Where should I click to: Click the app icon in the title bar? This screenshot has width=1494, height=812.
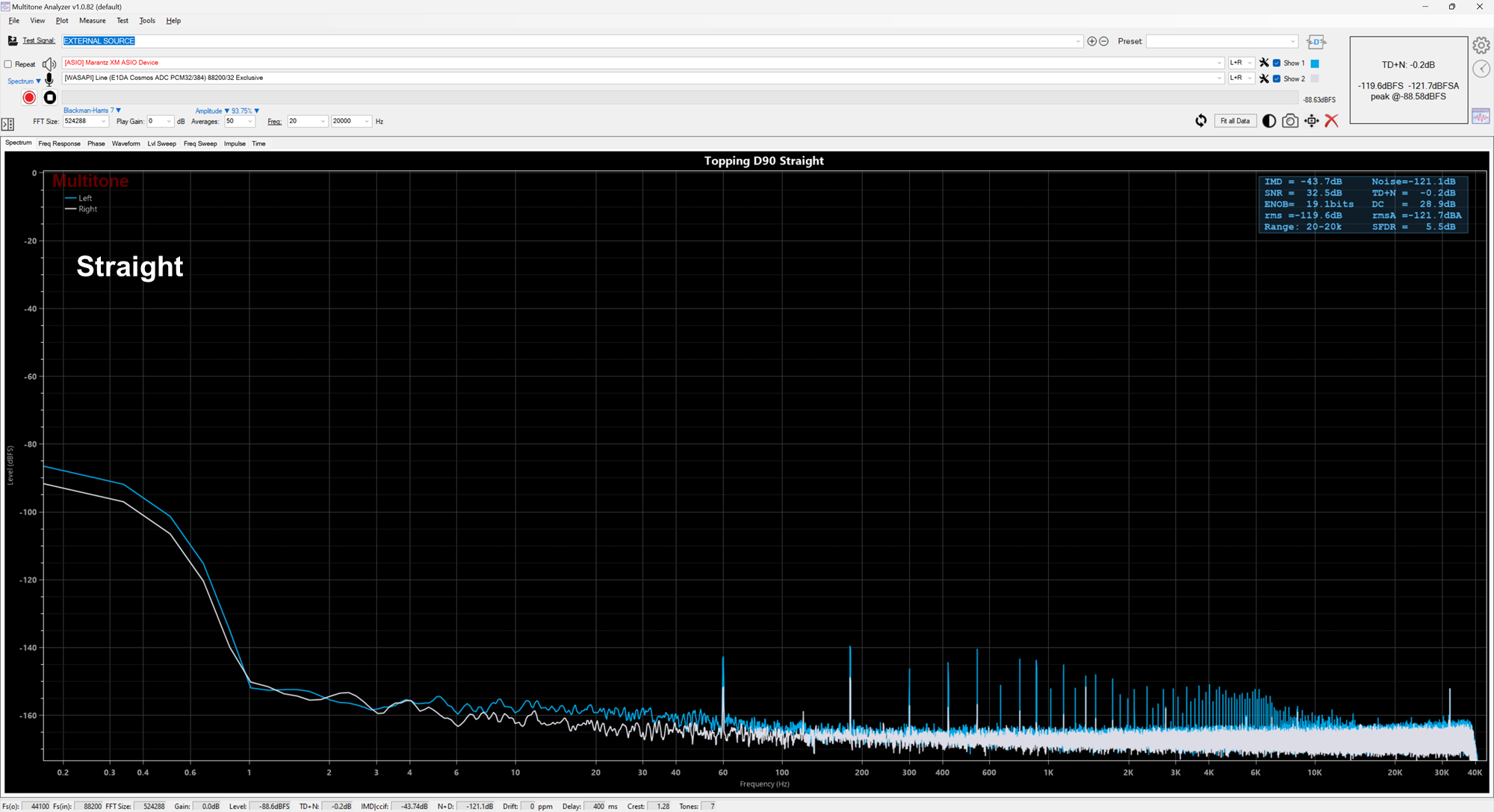5,7
